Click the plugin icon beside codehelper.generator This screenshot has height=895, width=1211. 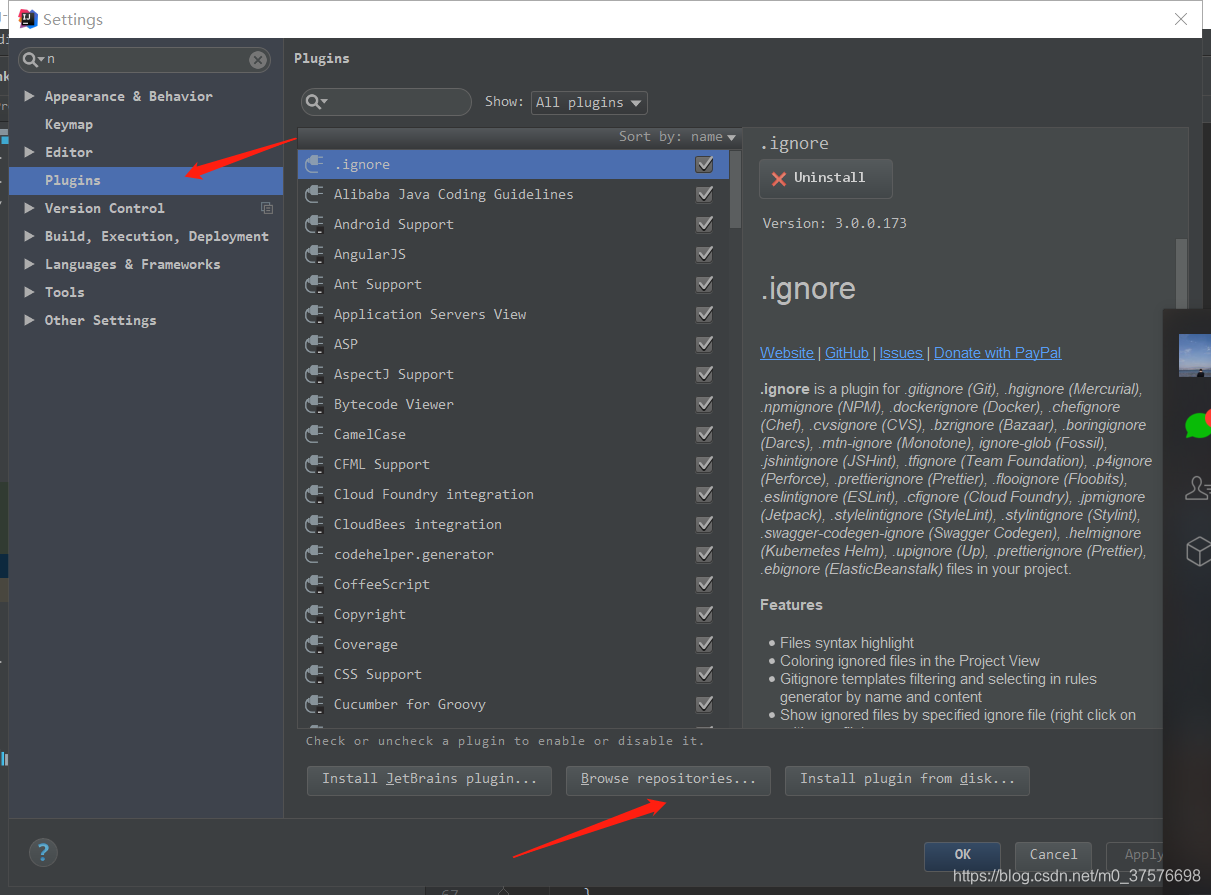coord(314,554)
